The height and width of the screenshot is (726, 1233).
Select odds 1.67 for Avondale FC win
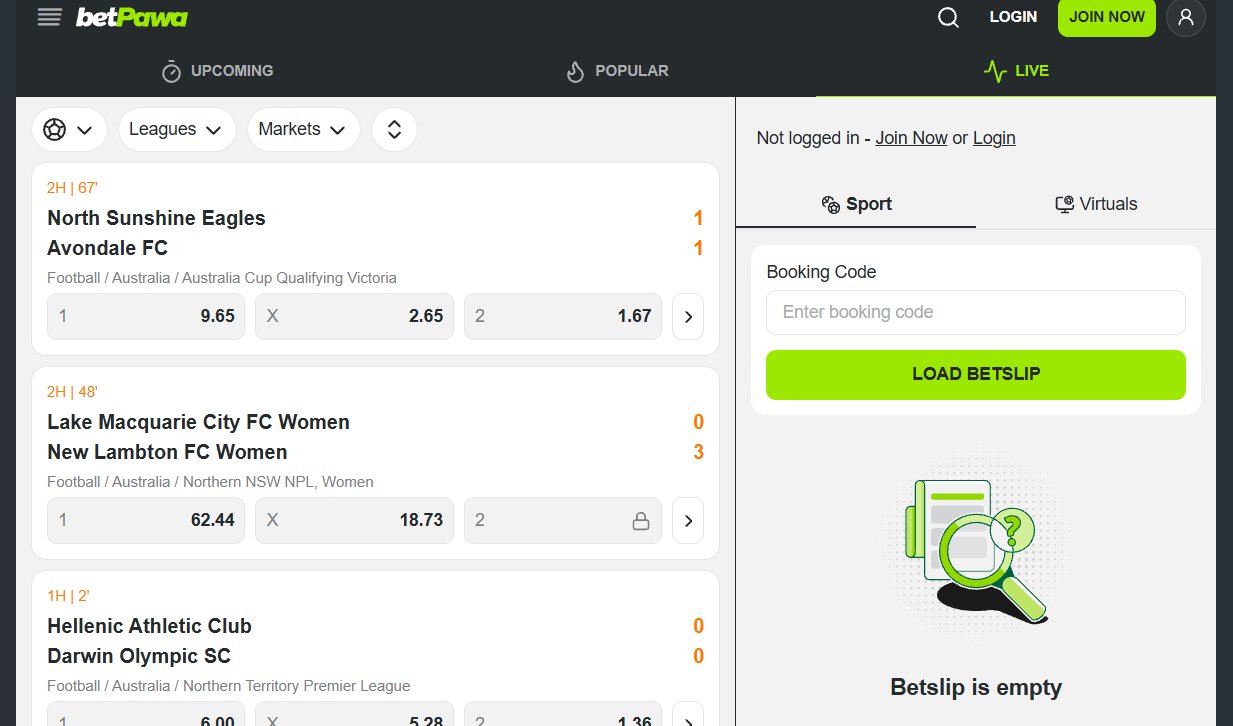click(x=563, y=316)
